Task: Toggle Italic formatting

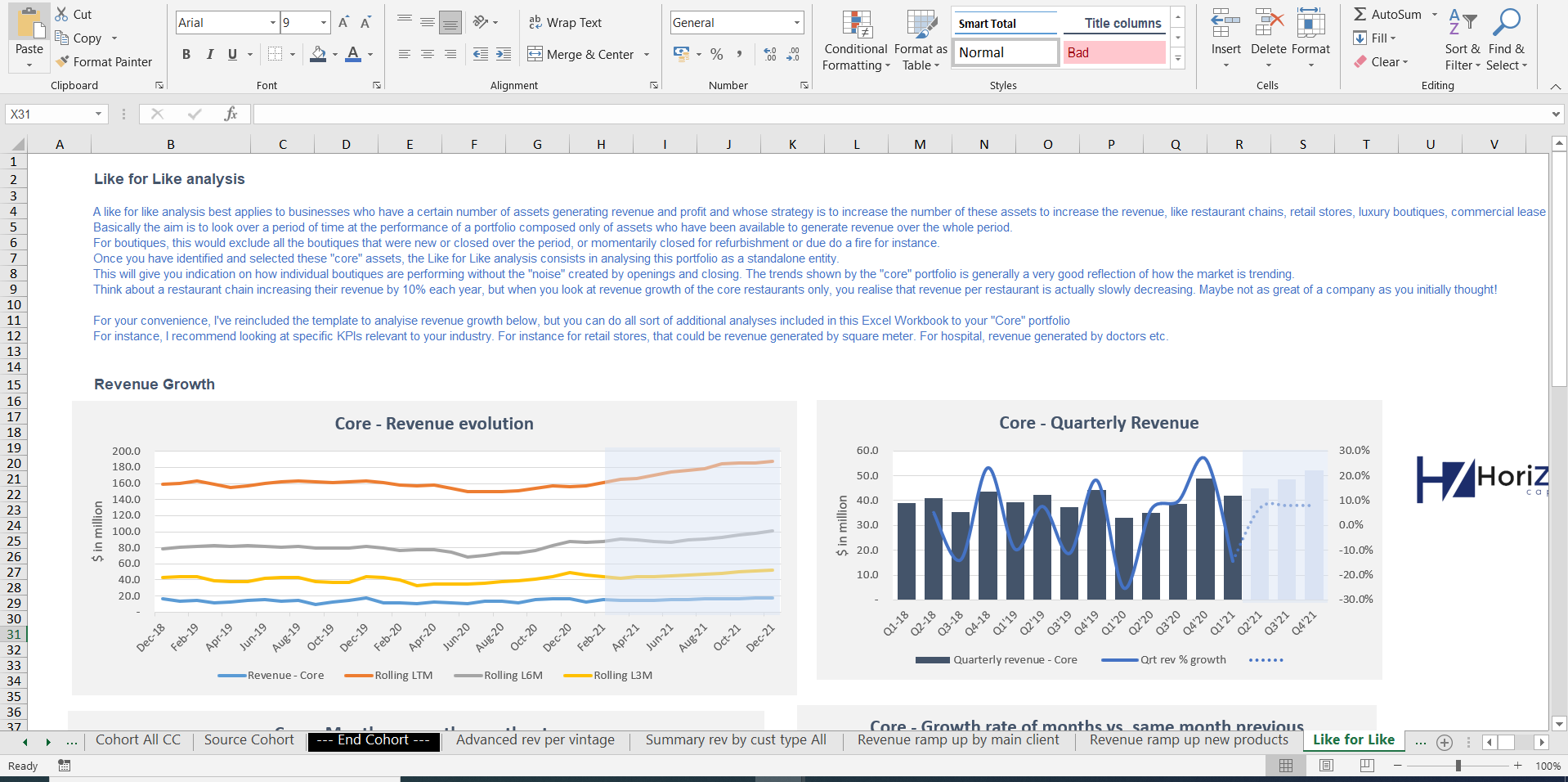Action: 210,54
